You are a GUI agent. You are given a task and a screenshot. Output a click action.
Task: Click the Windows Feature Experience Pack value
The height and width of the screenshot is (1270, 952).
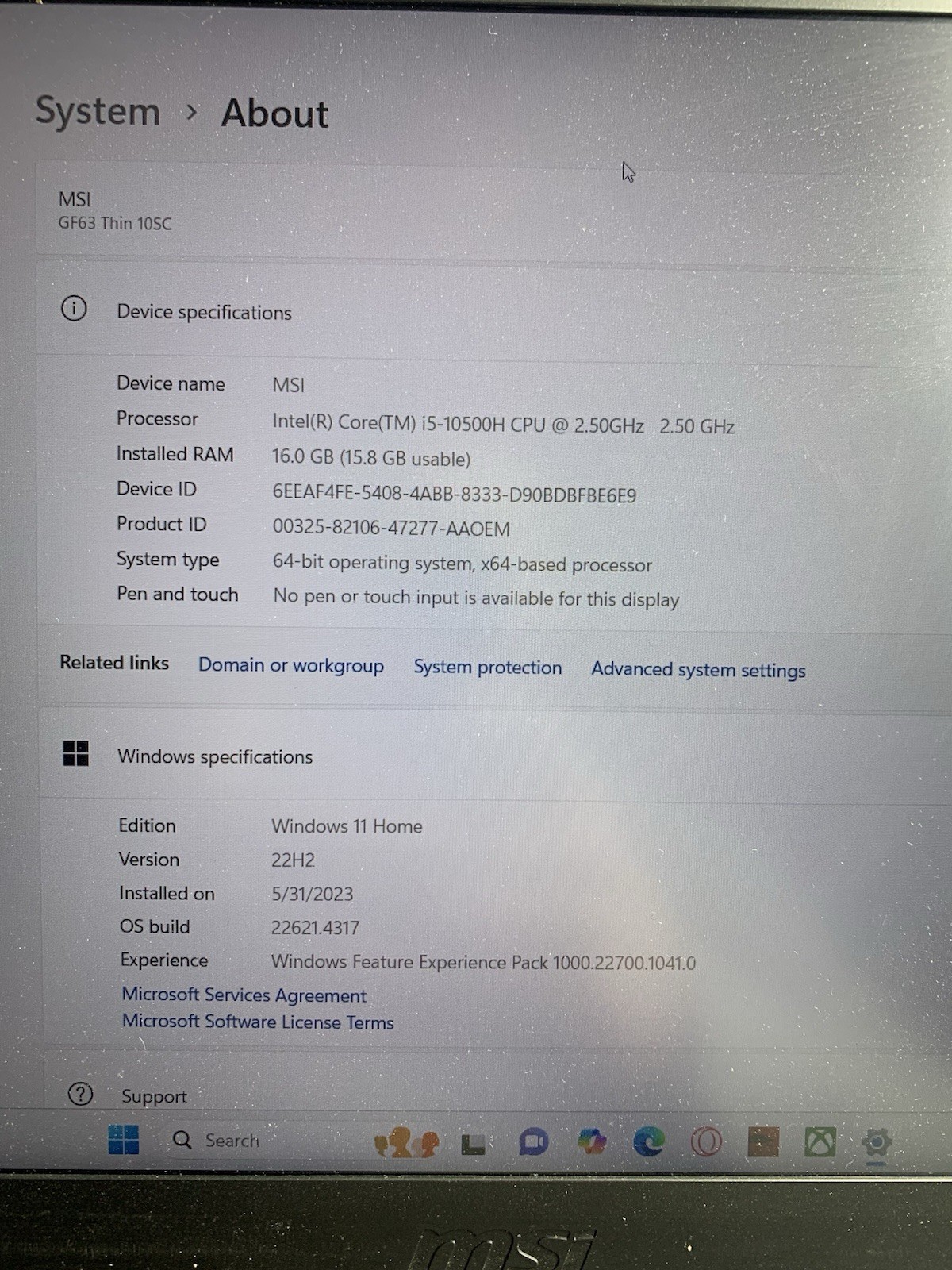click(483, 962)
